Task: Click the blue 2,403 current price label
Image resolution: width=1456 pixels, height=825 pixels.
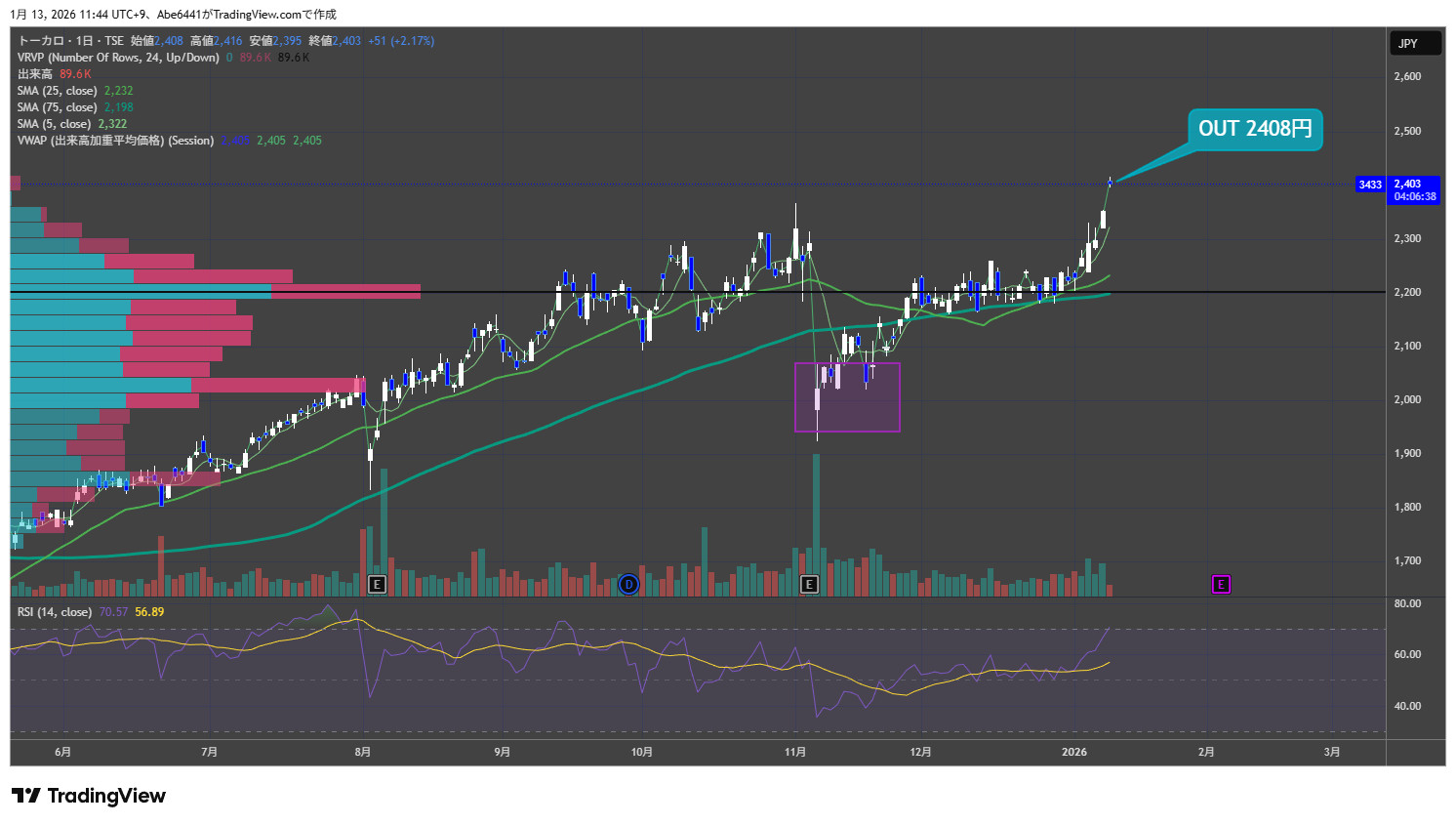Action: (1414, 189)
